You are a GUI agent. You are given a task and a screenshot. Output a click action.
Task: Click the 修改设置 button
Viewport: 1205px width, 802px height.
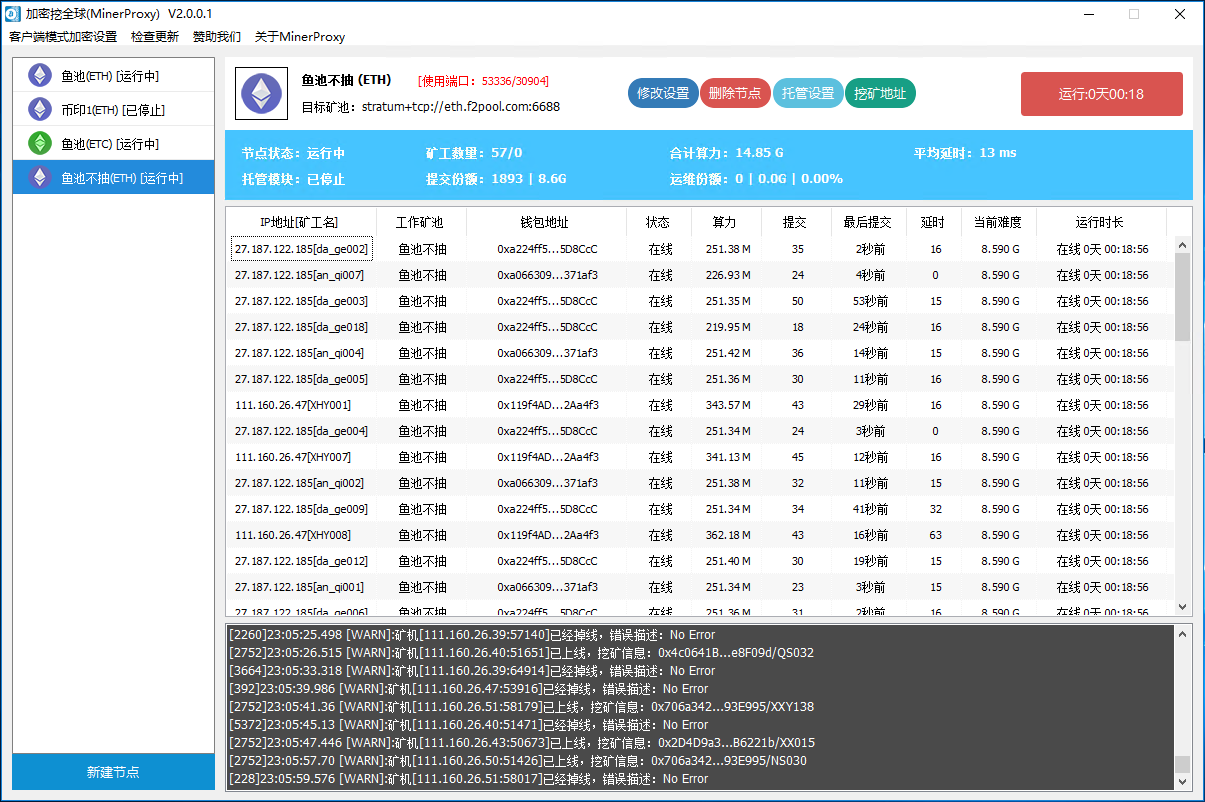[x=663, y=93]
